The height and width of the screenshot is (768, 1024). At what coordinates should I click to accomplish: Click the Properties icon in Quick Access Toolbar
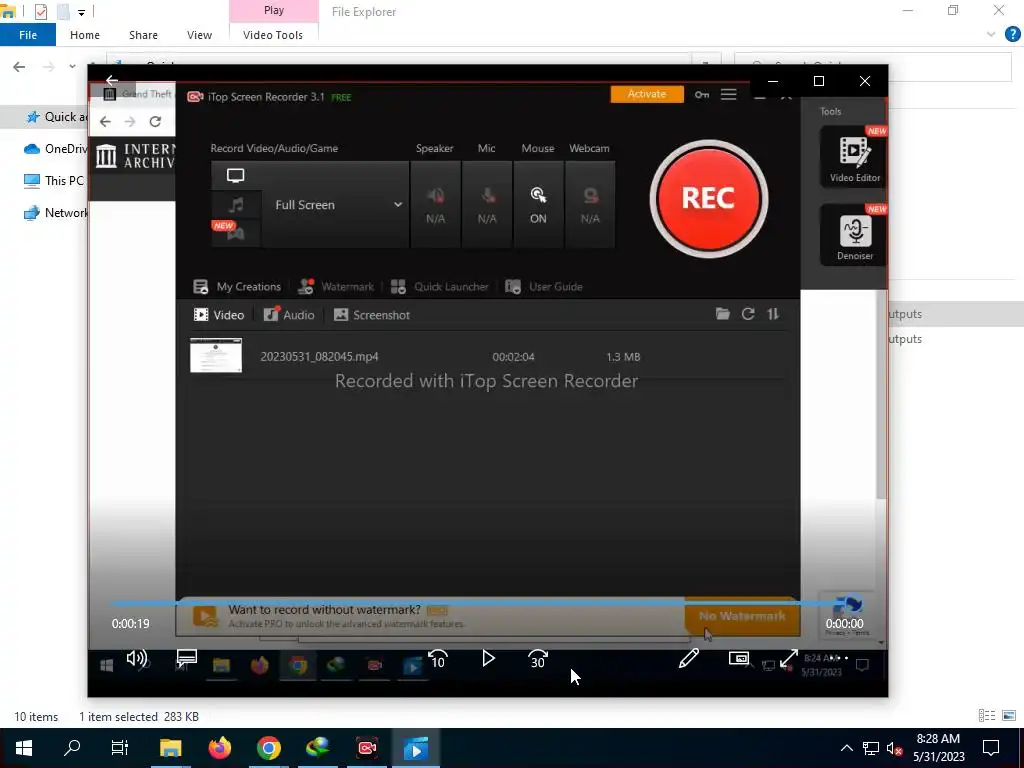[40, 11]
